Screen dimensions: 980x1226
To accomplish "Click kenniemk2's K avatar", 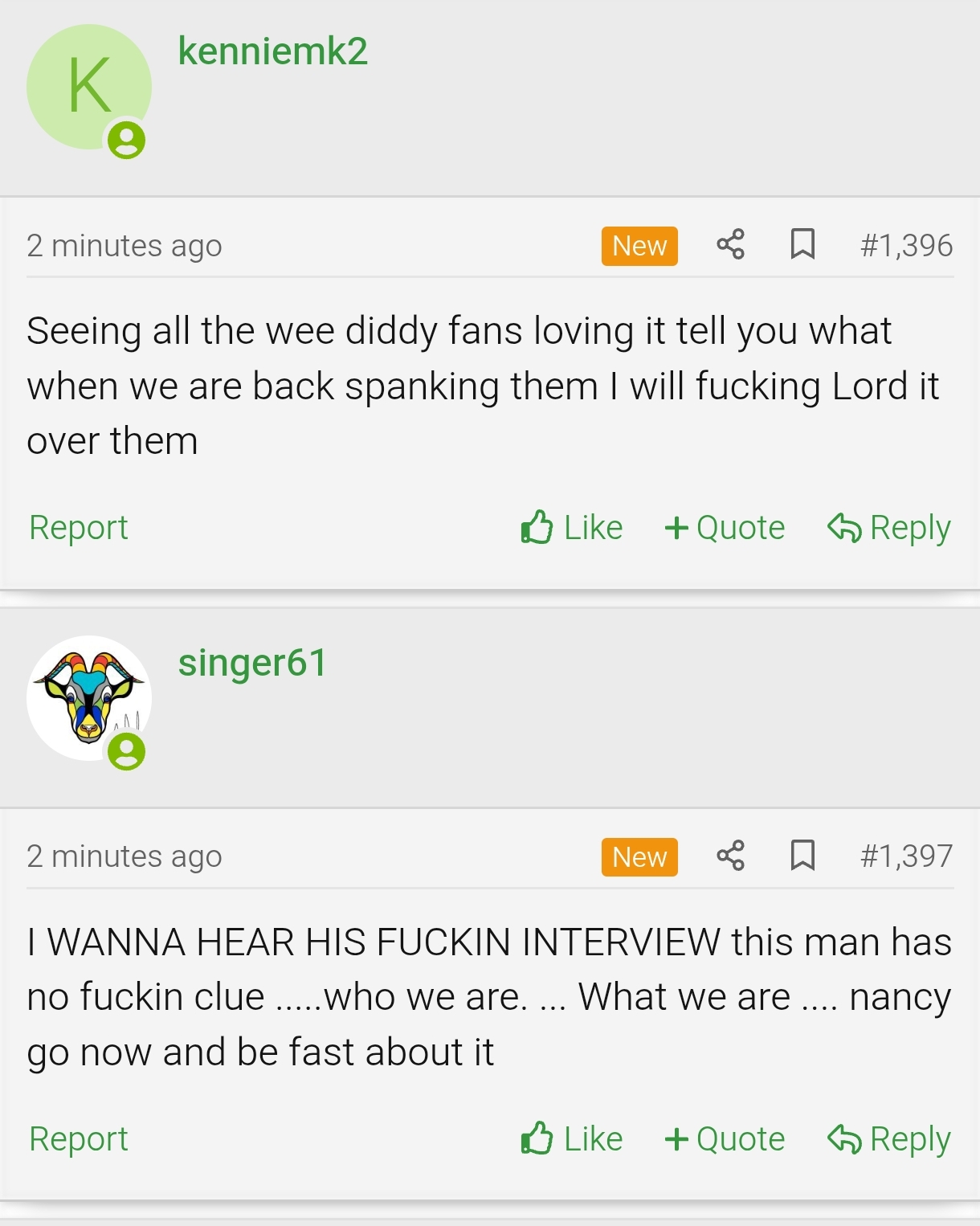I will (x=89, y=87).
